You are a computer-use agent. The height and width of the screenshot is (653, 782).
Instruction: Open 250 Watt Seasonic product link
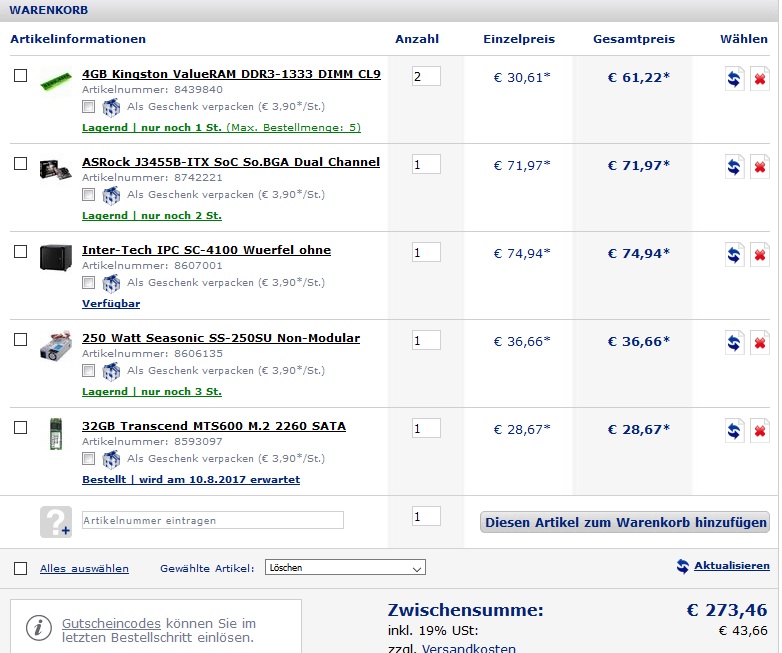pos(221,338)
